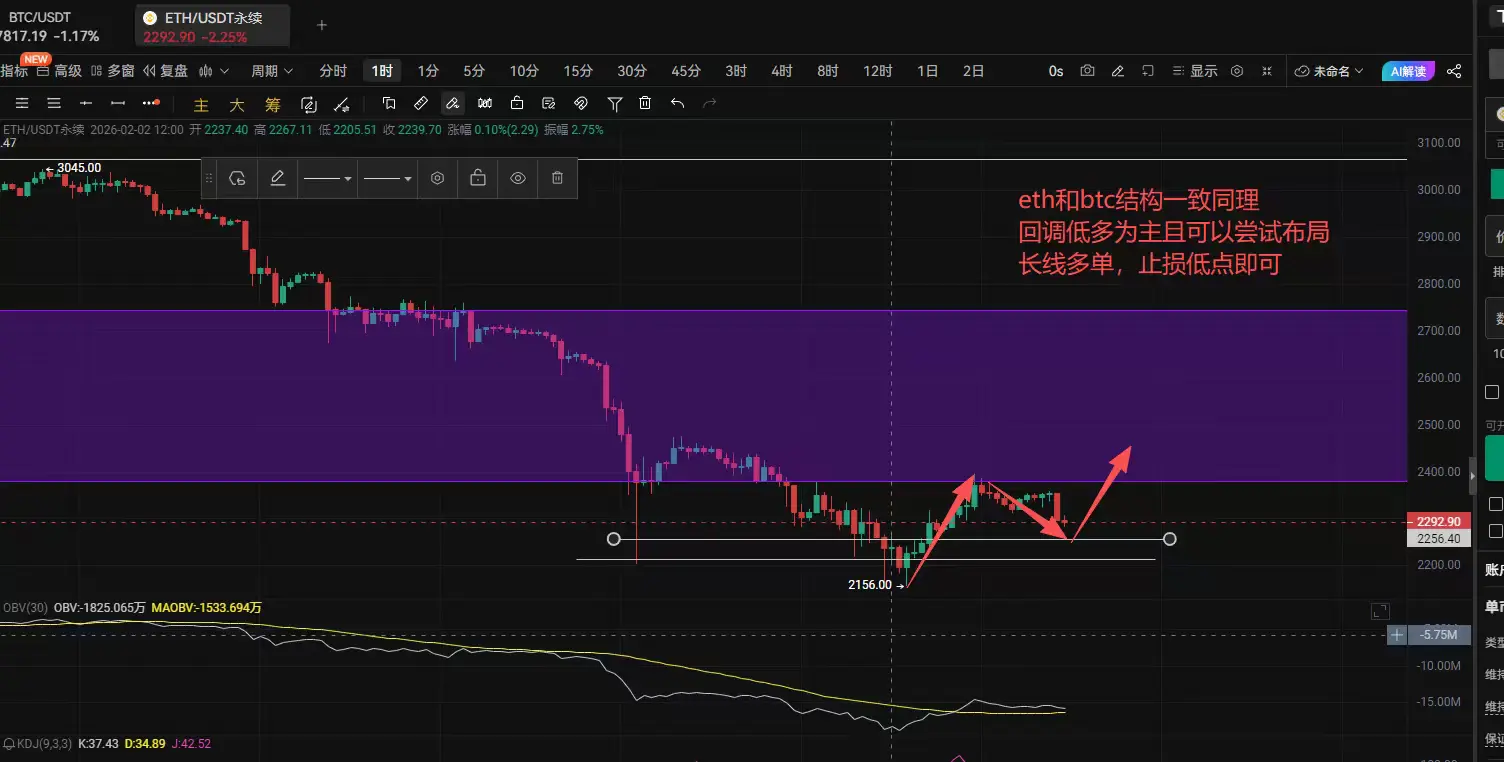The height and width of the screenshot is (762, 1504).
Task: Click the collapse-arrows fullscreen icon in top bar
Action: point(1268,71)
